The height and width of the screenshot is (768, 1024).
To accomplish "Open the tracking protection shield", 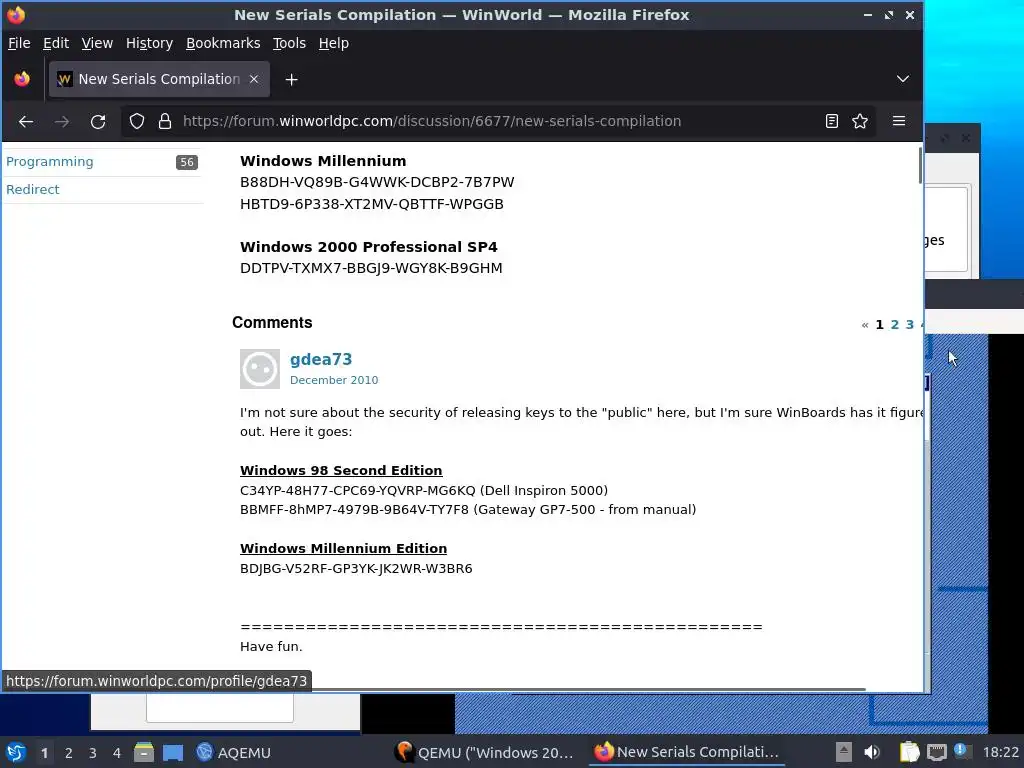I will pos(136,121).
